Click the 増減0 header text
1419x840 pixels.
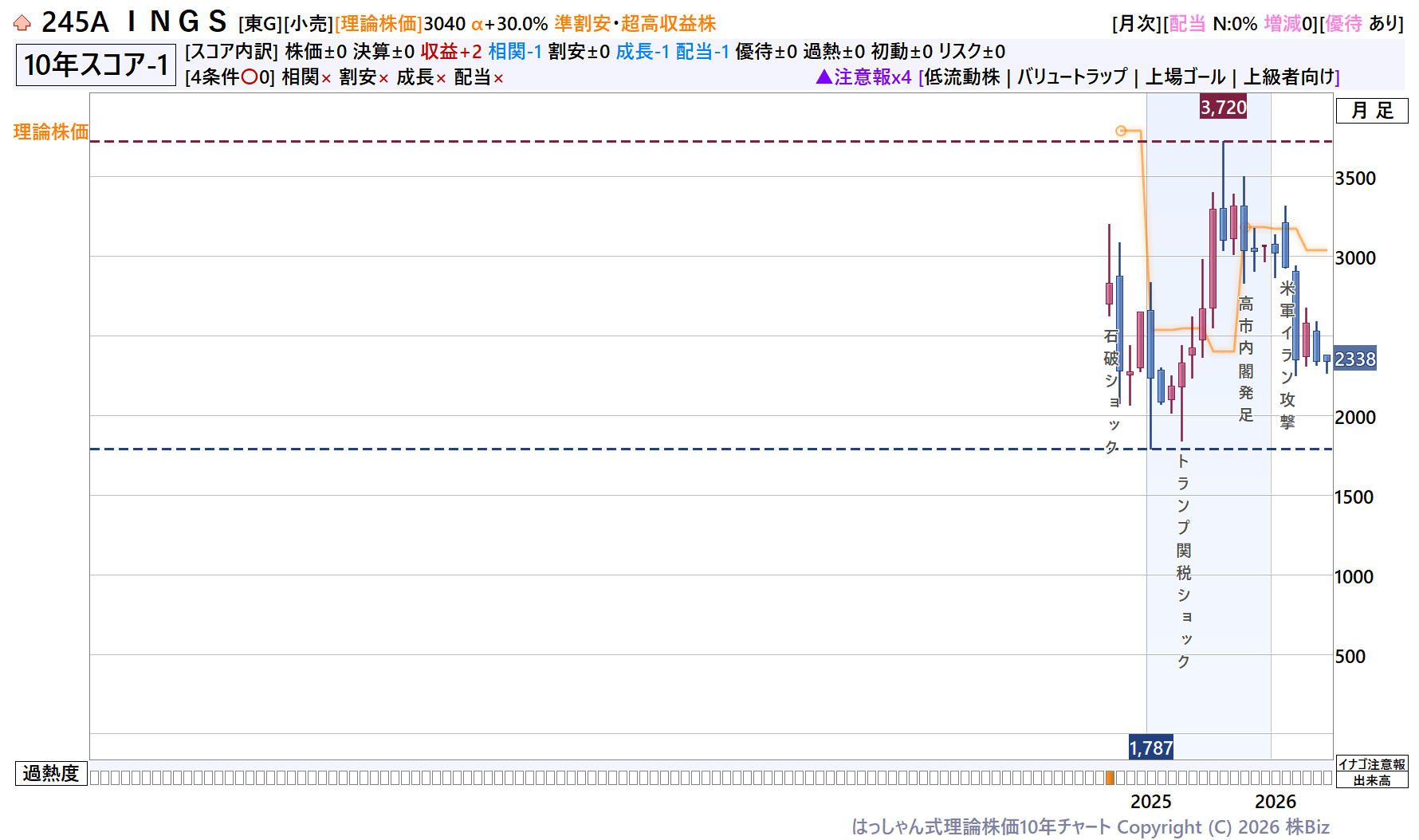(x=1287, y=24)
